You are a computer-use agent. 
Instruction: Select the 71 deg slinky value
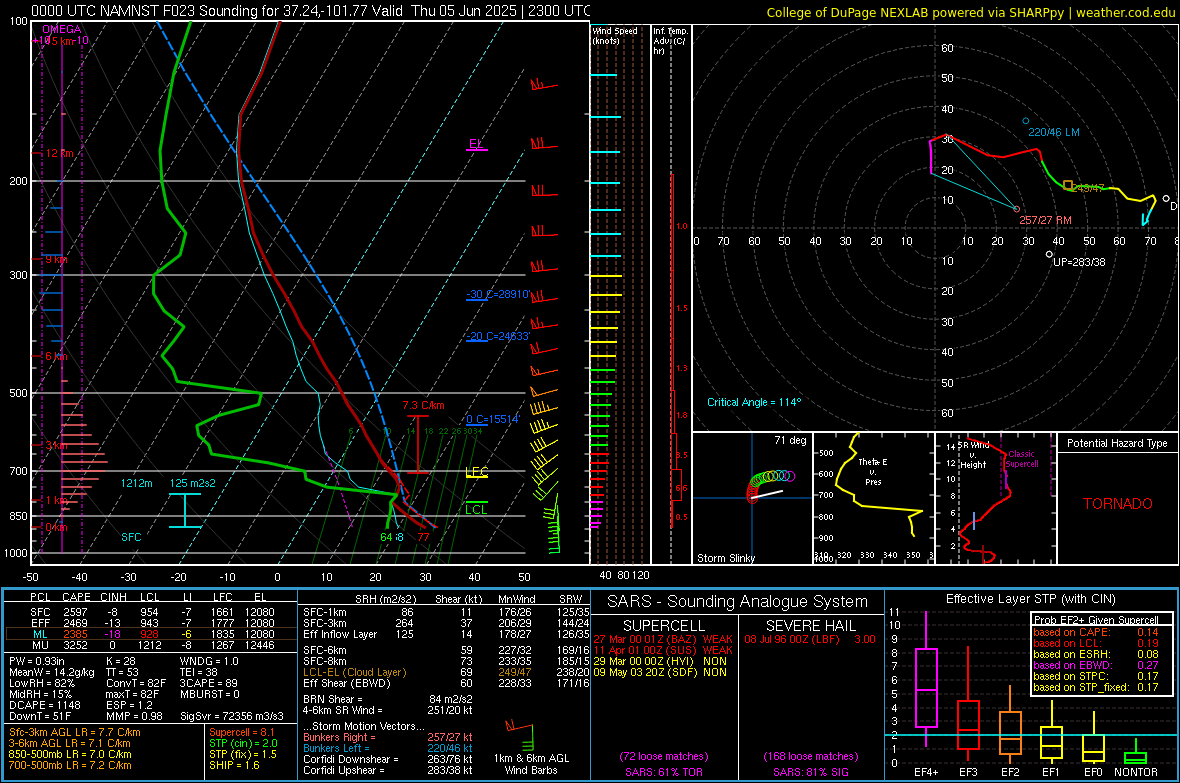(x=790, y=440)
